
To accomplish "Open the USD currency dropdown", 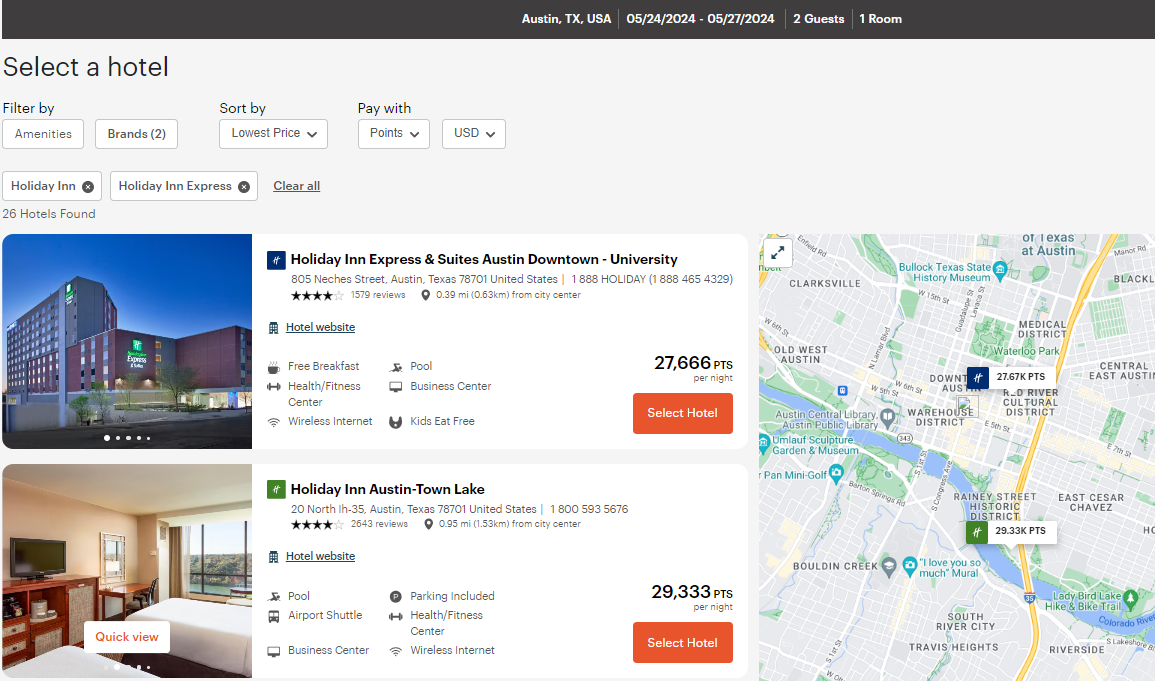I will point(473,133).
